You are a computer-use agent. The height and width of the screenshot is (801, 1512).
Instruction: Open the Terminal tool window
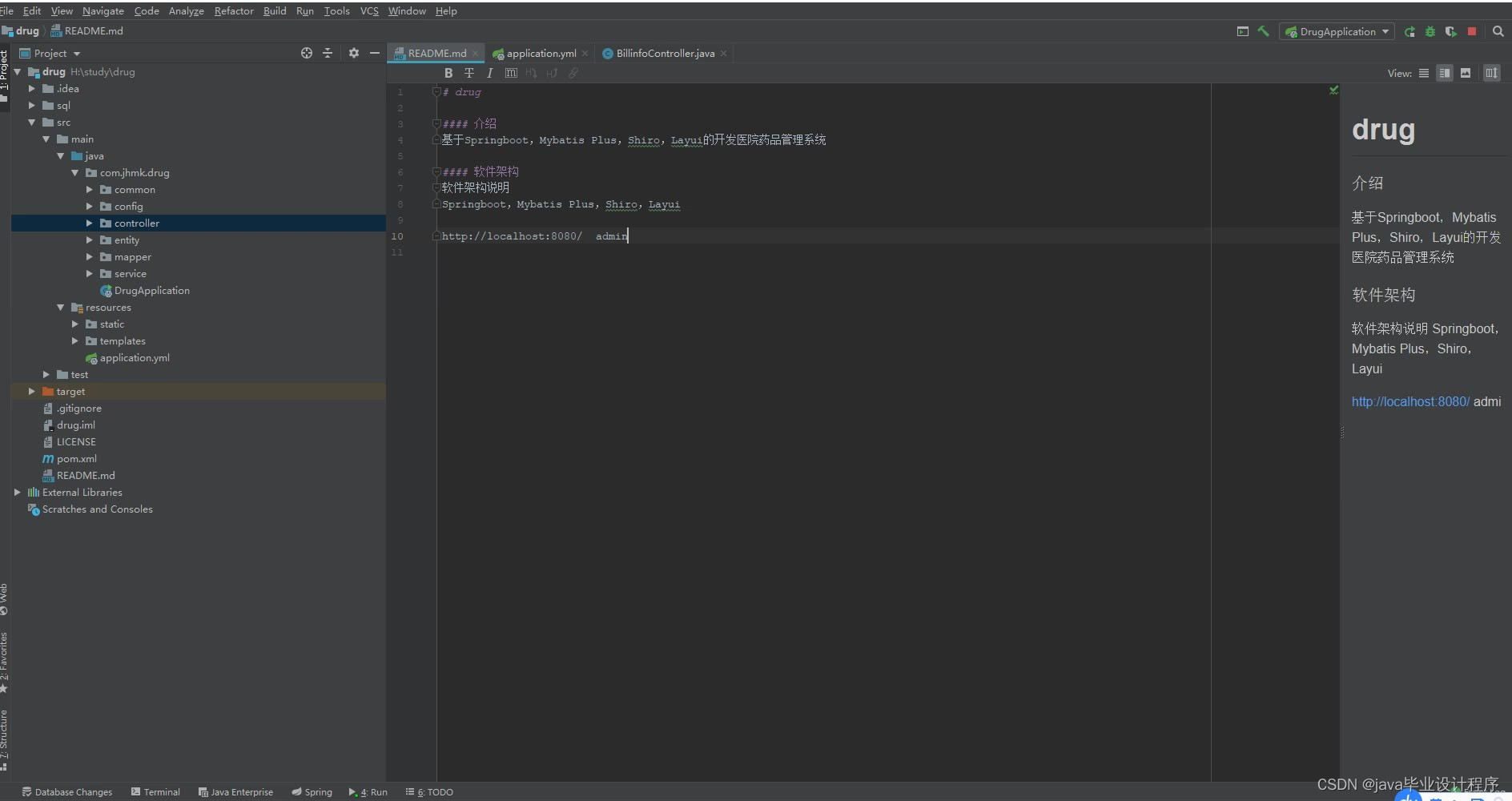coord(160,791)
